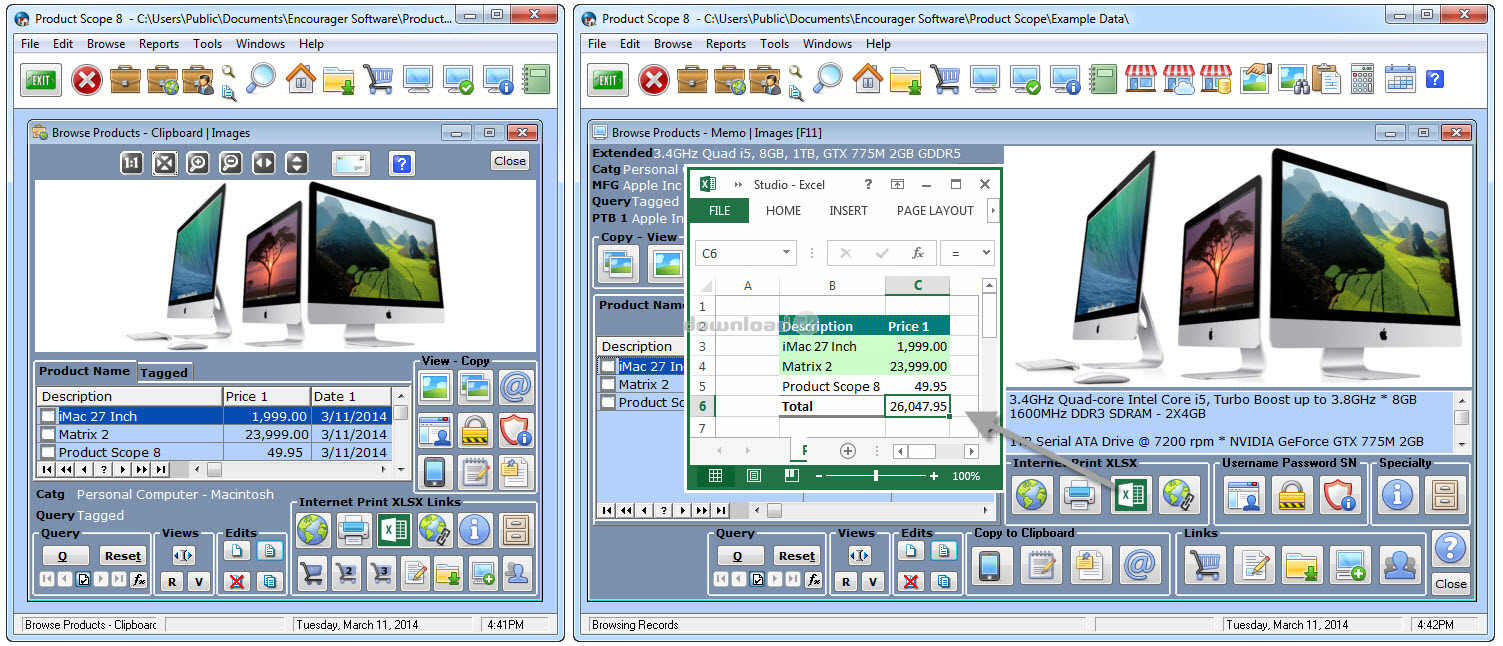Click printer icon in Memo window's Internet Print XLSX
The width and height of the screenshot is (1503, 646).
click(x=1081, y=494)
